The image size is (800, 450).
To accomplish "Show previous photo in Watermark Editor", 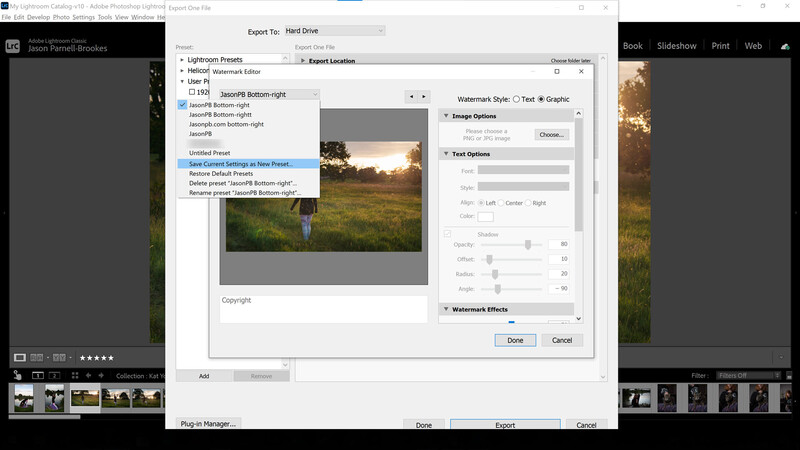I will [411, 96].
